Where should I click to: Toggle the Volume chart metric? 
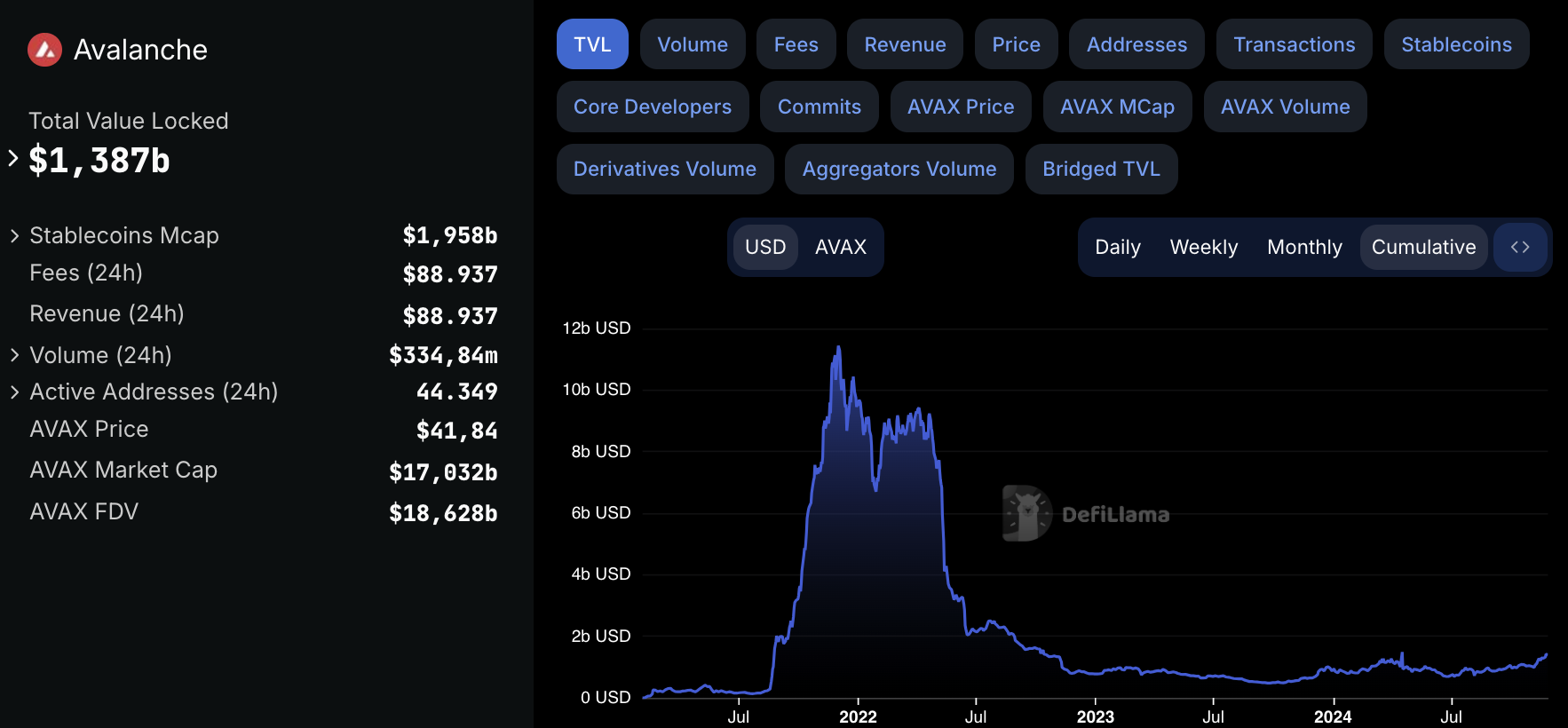click(693, 44)
